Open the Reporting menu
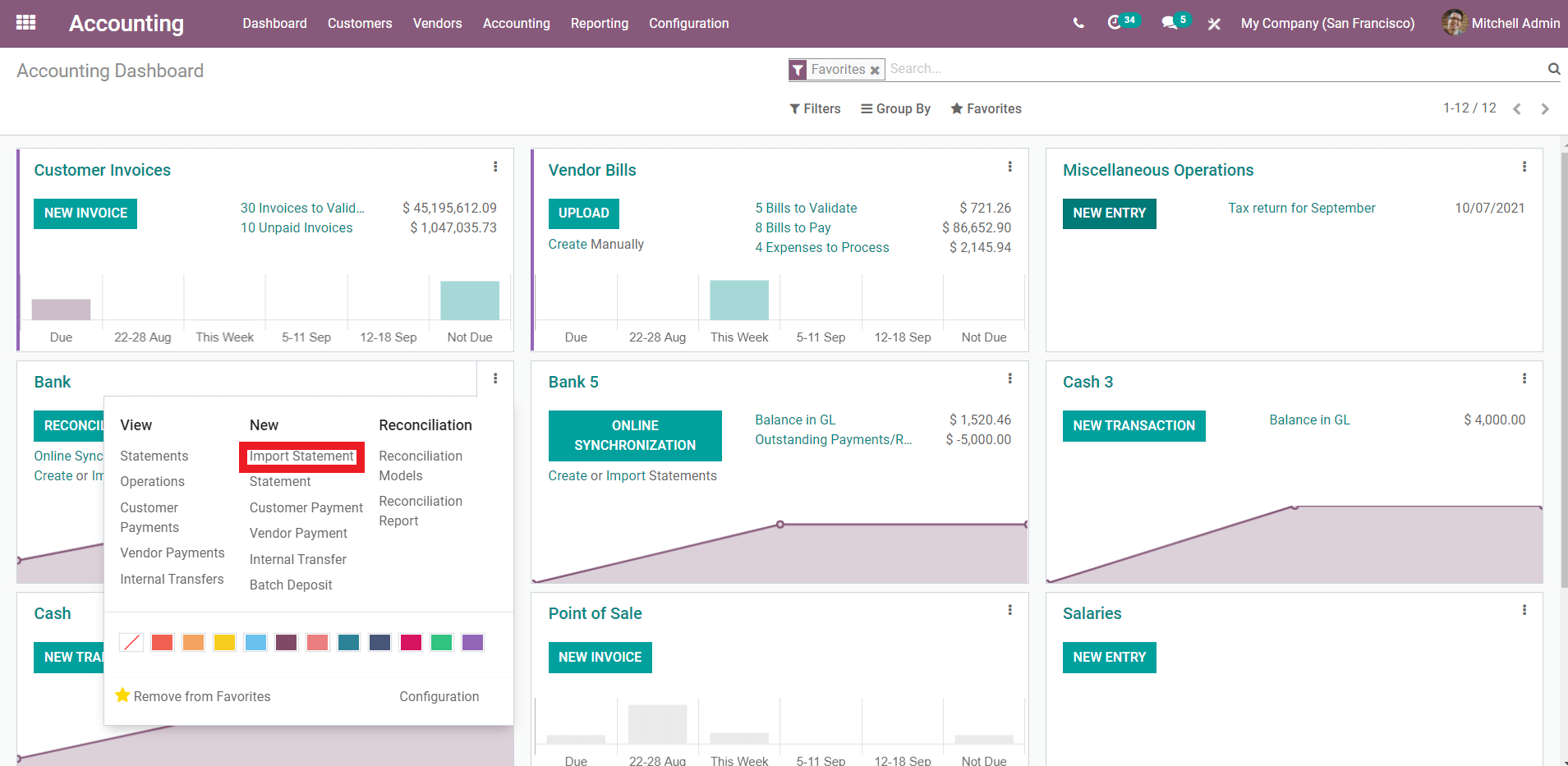 599,23
